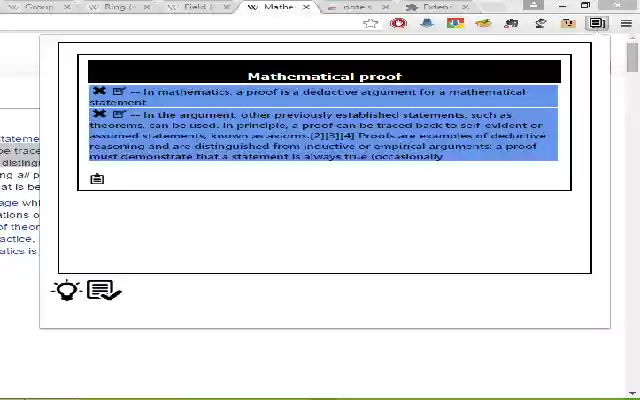Viewport: 640px width, 400px height.
Task: Click the red stop-hand extension icon
Action: [398, 23]
